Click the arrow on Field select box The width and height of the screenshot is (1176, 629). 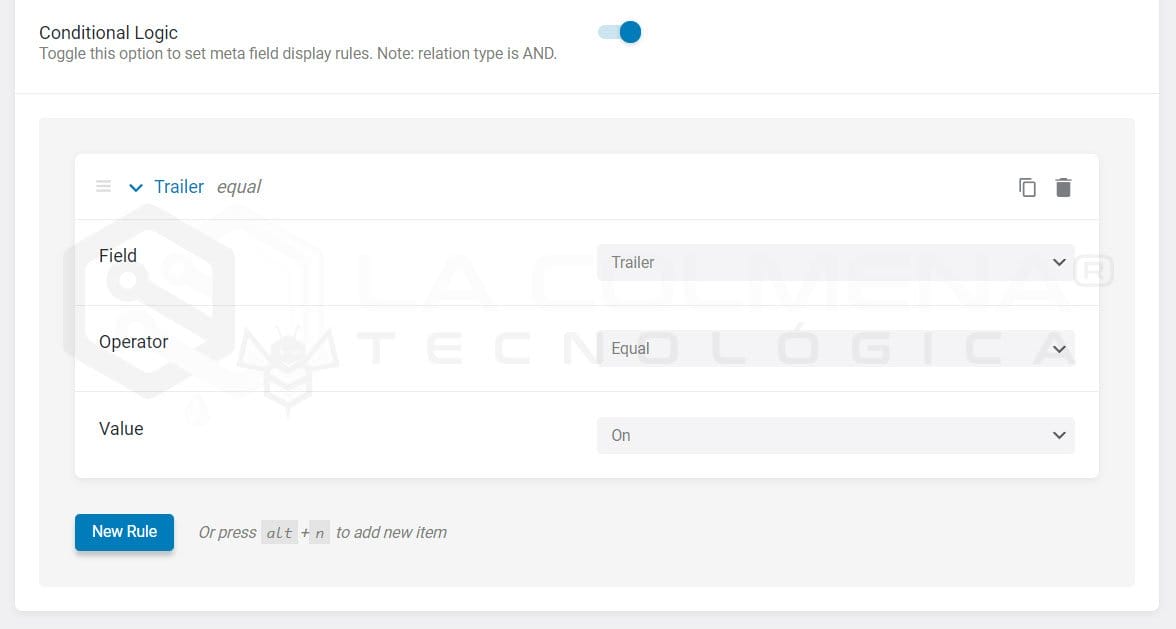[x=1059, y=262]
